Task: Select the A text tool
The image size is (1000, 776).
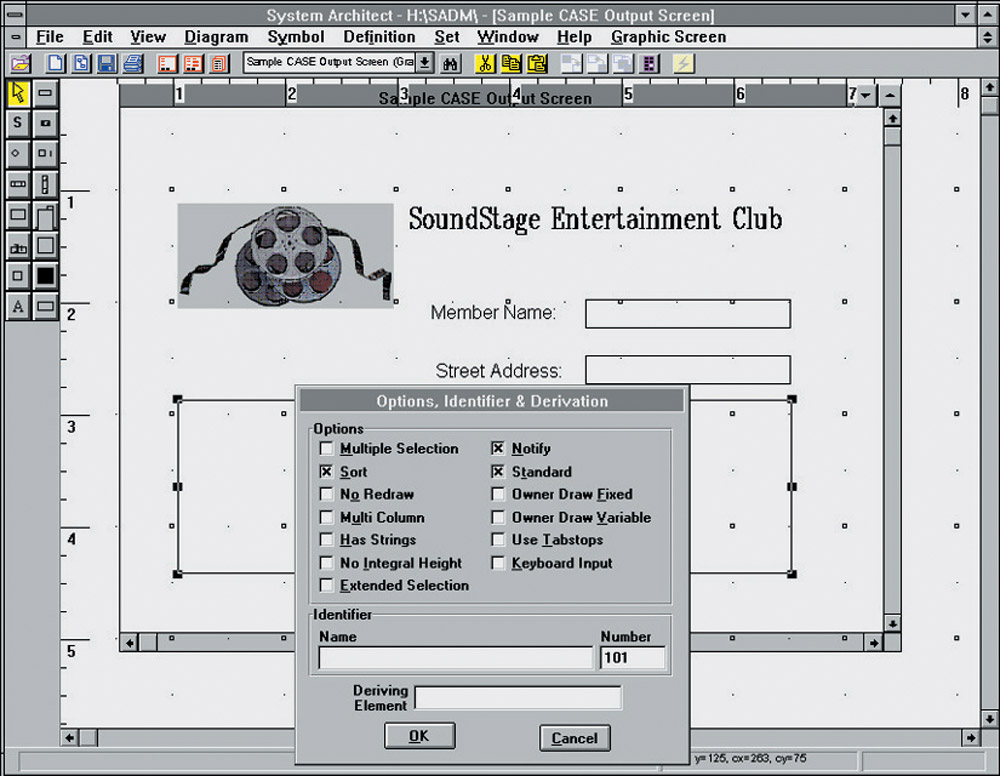Action: [18, 307]
